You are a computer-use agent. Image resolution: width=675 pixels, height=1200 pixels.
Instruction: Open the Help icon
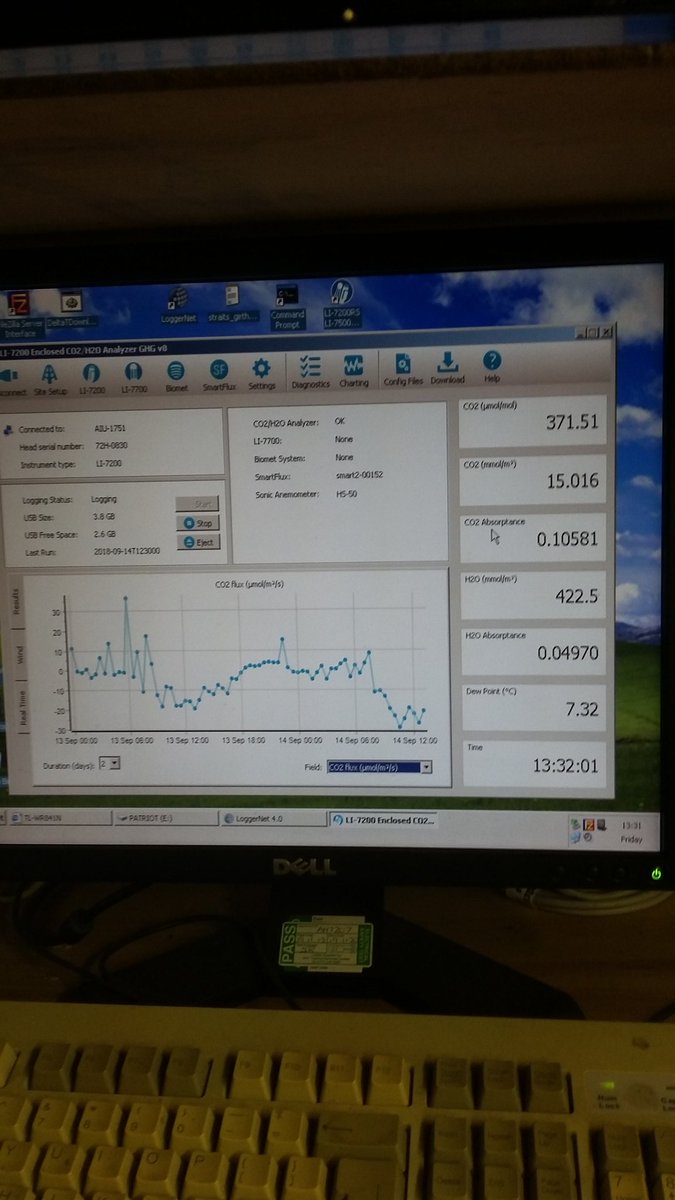[x=492, y=367]
